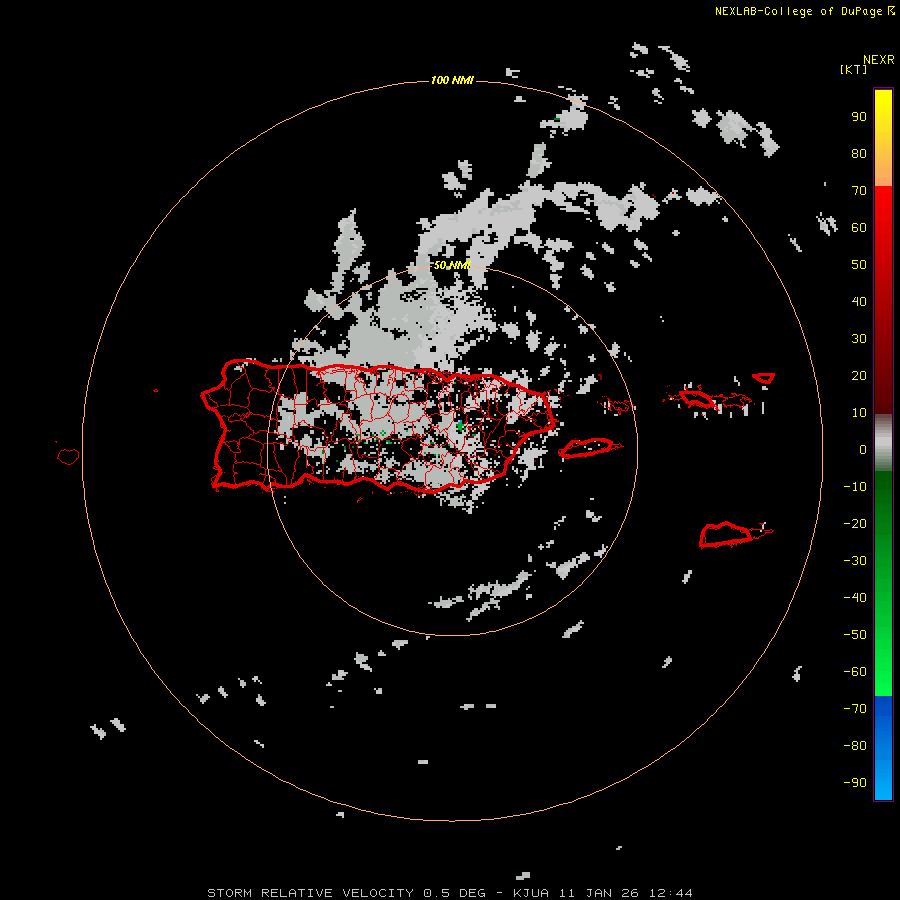Click the 80 value on the velocity scale
The height and width of the screenshot is (900, 900).
click(859, 154)
